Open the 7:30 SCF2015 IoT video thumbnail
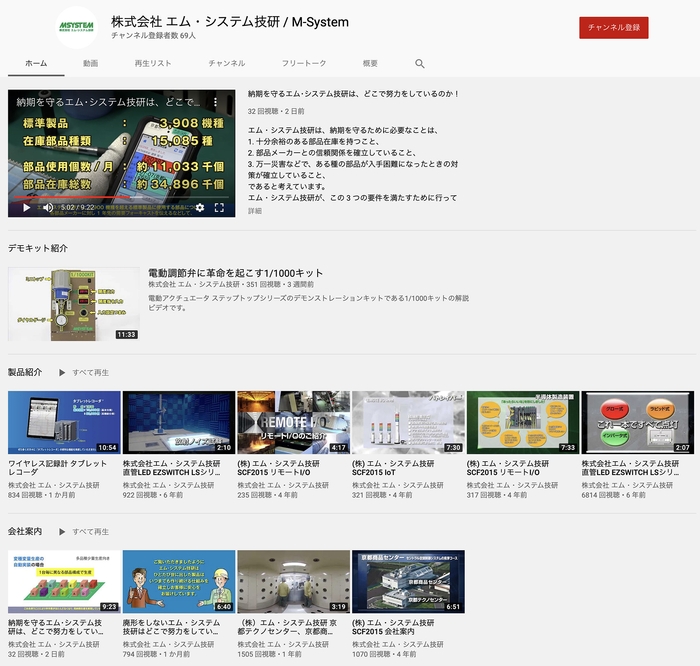Viewport: 700px width, 666px height. point(408,422)
